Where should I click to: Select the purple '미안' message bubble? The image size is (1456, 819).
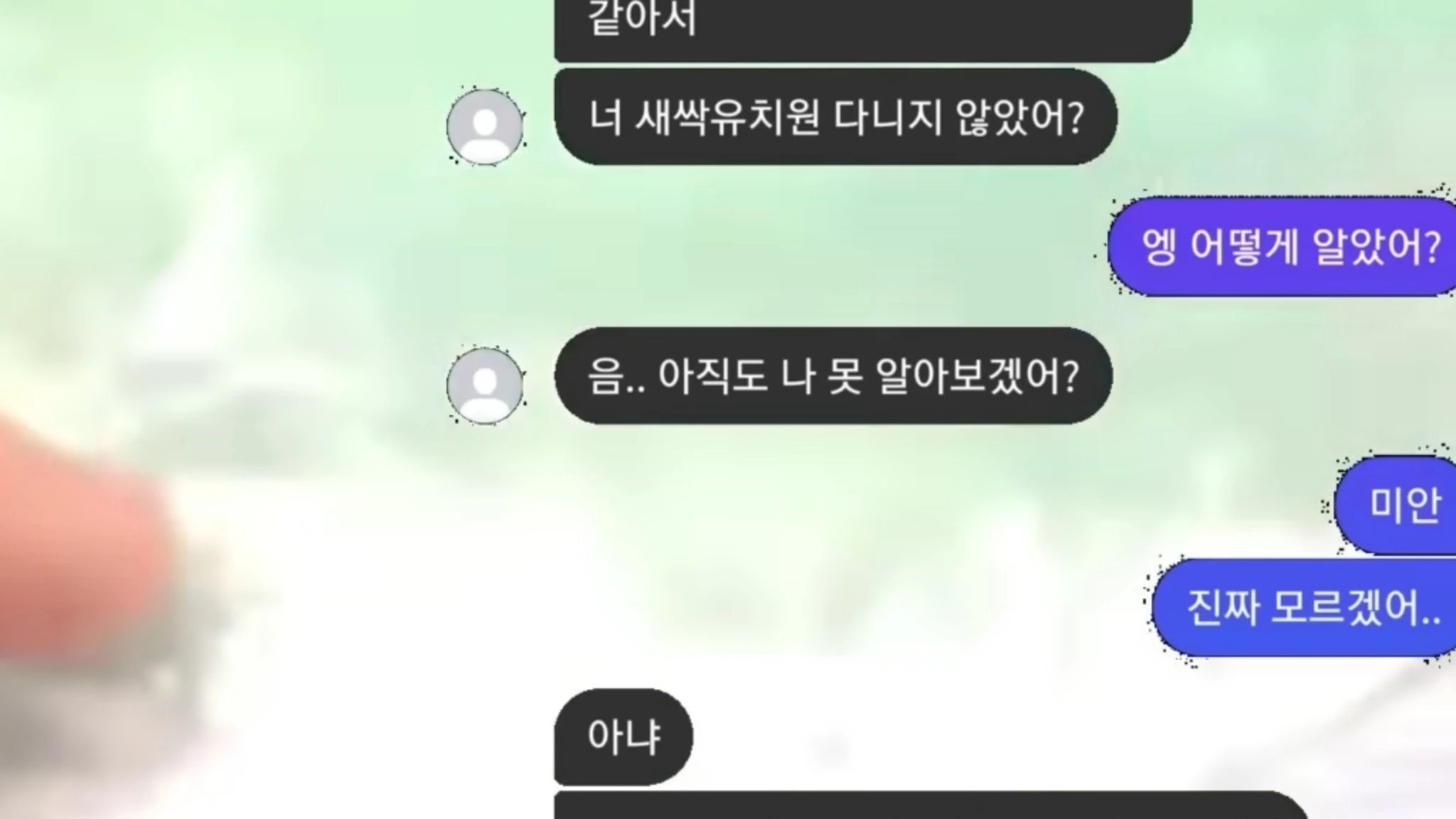1396,505
